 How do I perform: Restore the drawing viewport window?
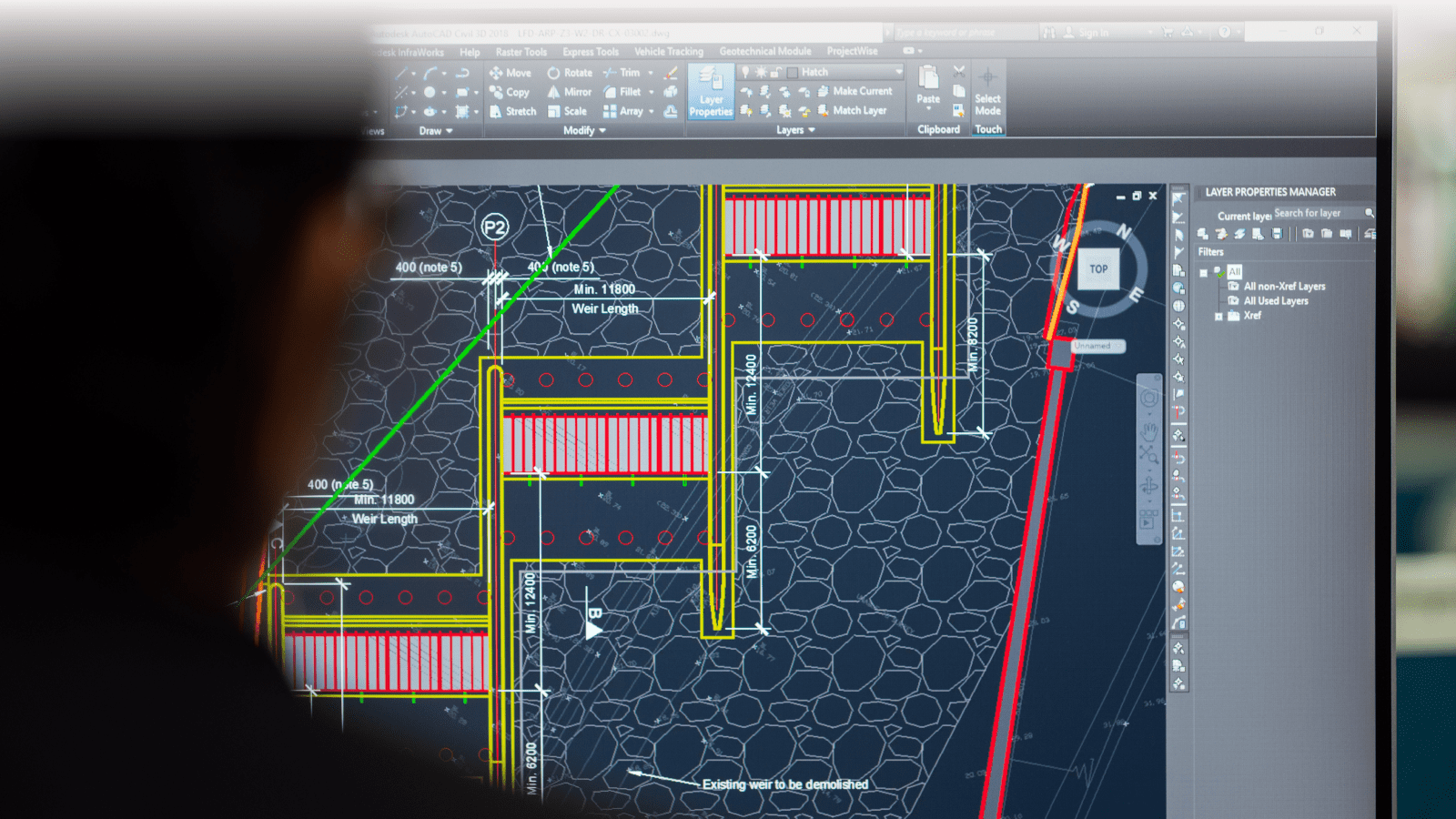click(x=1137, y=196)
